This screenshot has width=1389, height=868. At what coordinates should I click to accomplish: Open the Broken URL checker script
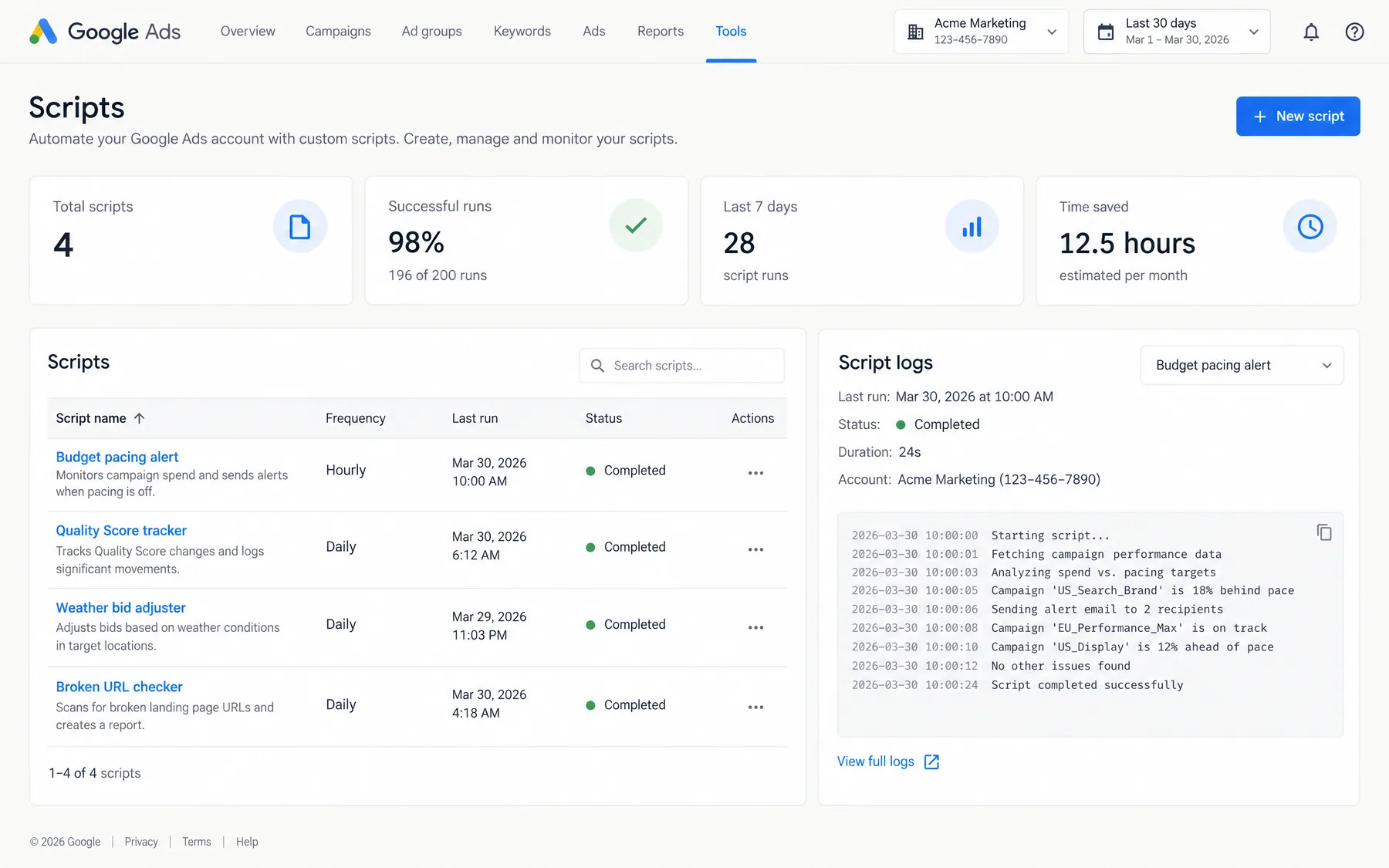(119, 687)
